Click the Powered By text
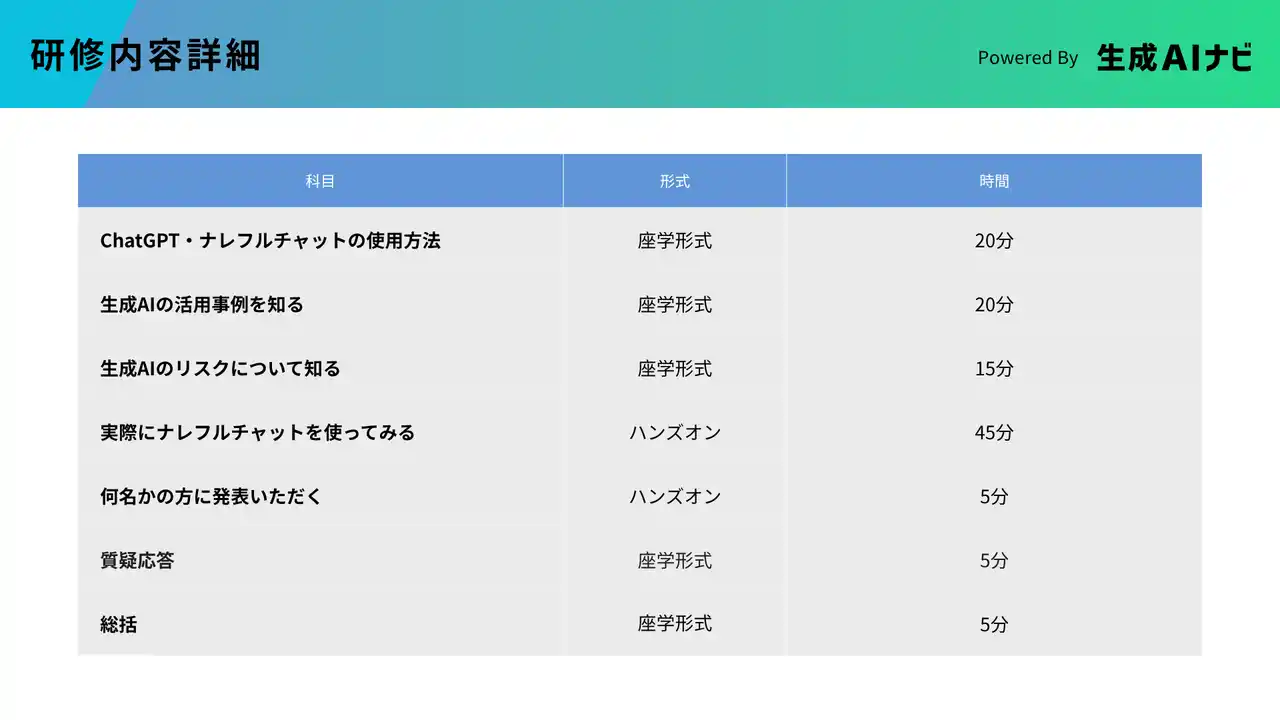Viewport: 1280px width, 720px height. pos(1028,58)
